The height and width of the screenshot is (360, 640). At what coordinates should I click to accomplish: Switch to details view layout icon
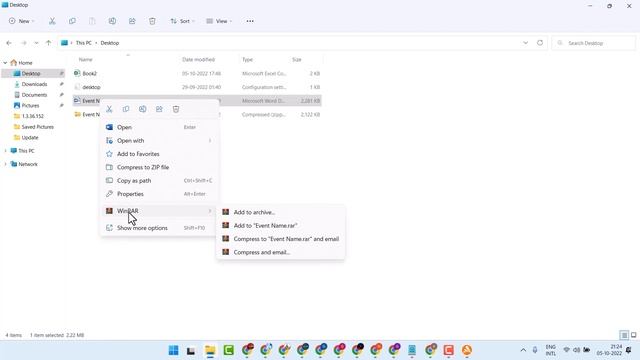pyautogui.click(x=624, y=335)
